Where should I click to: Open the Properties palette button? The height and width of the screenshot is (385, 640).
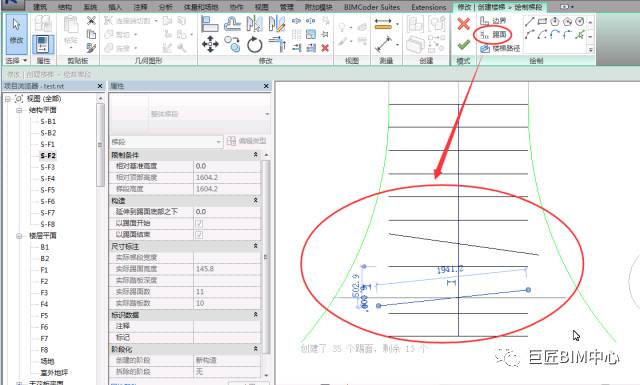click(43, 44)
